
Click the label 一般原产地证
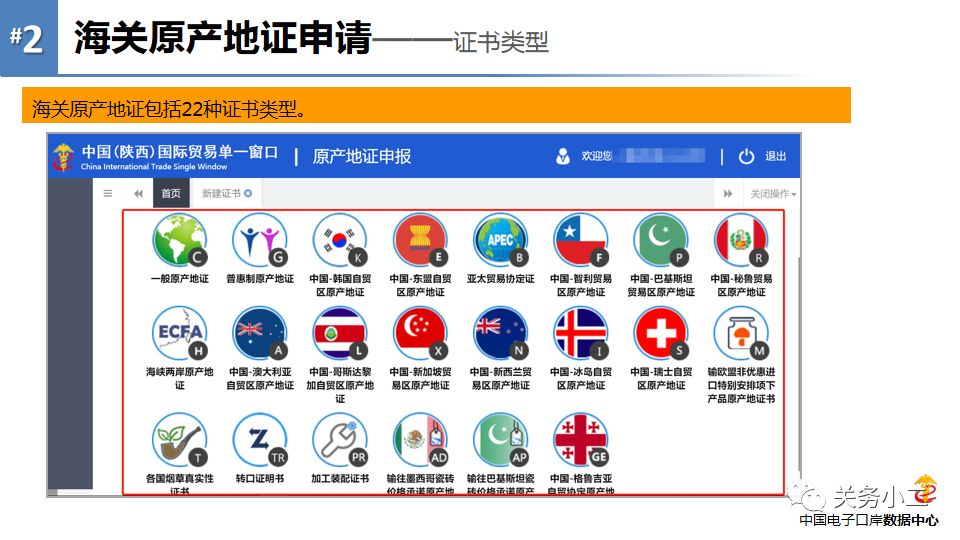180,279
